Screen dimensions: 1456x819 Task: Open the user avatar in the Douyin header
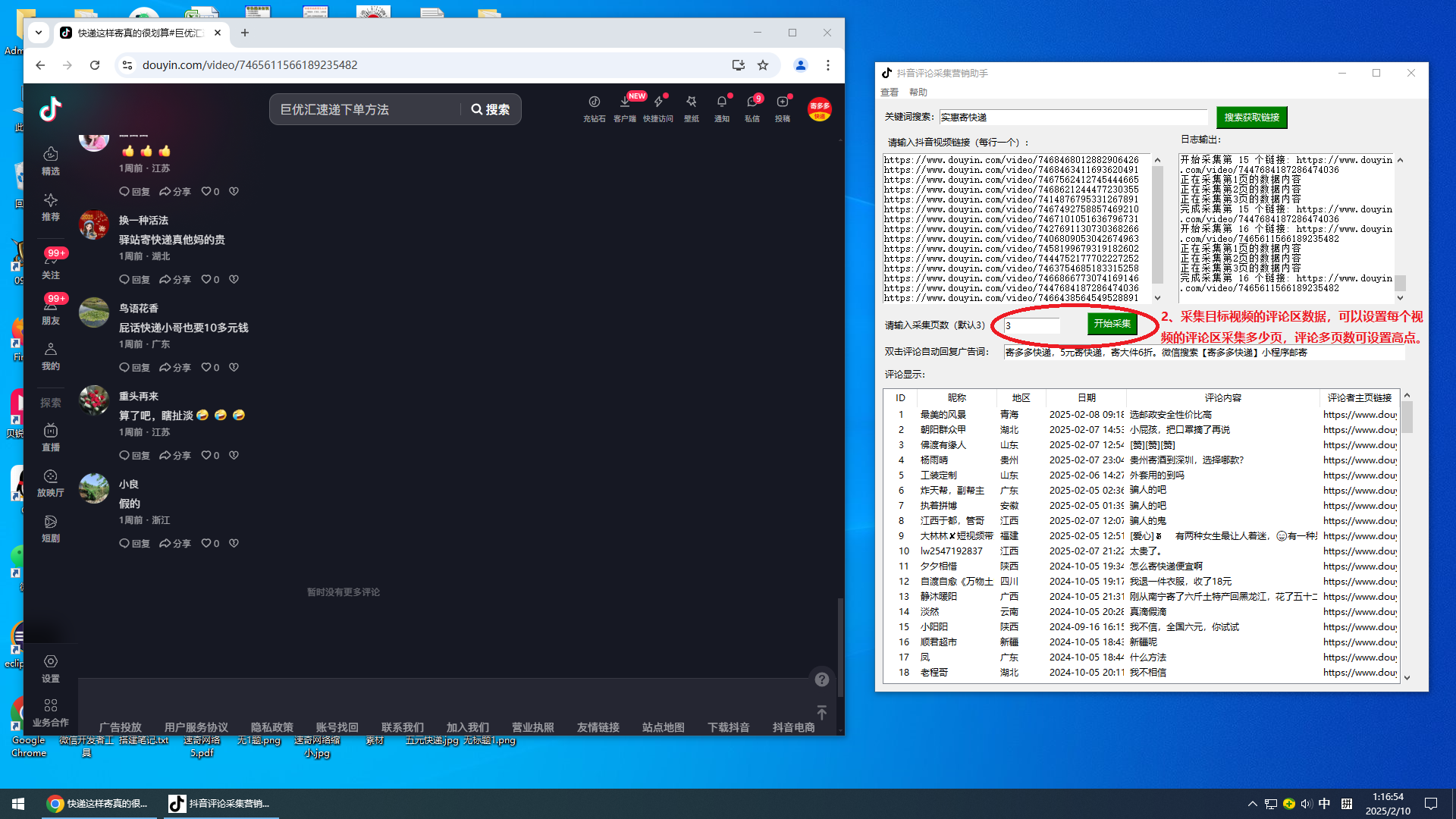pos(820,109)
